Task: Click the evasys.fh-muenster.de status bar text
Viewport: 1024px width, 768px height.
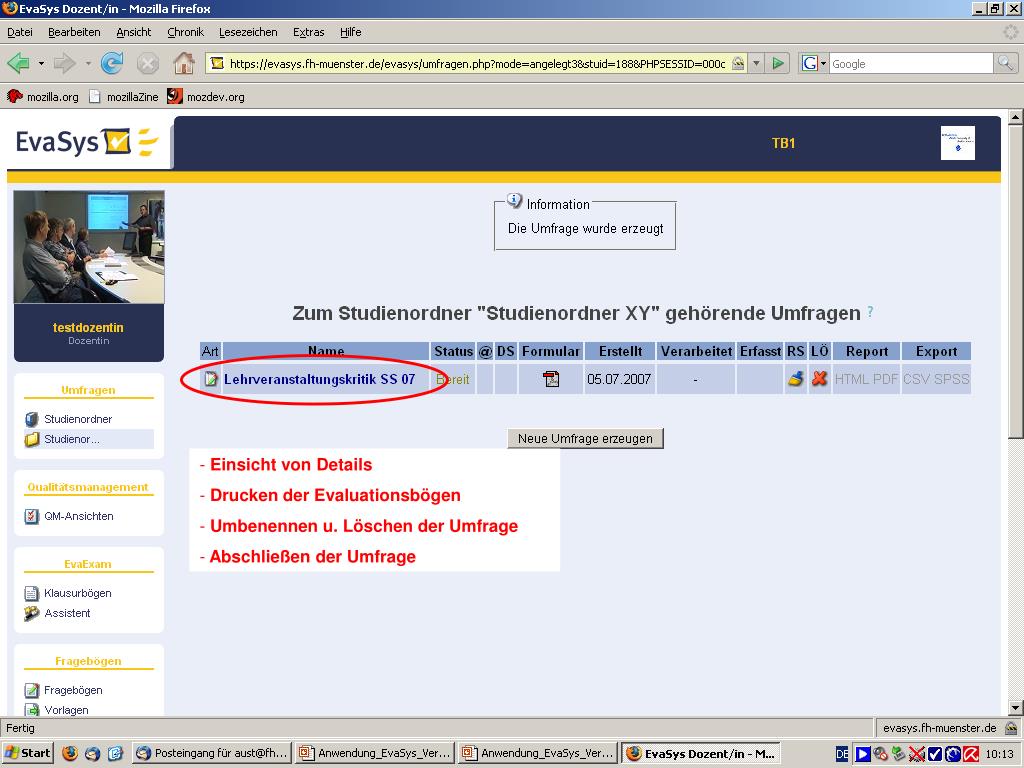Action: point(939,728)
